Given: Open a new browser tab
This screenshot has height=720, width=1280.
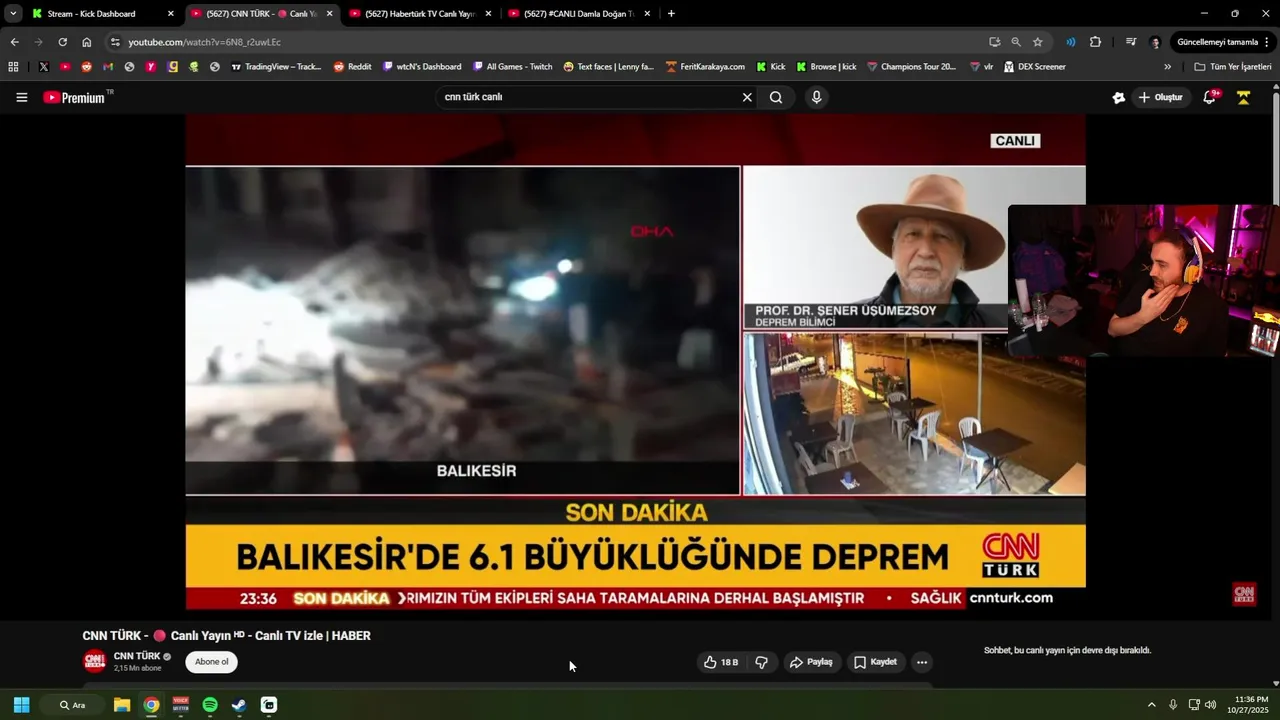Looking at the screenshot, I should 671,14.
